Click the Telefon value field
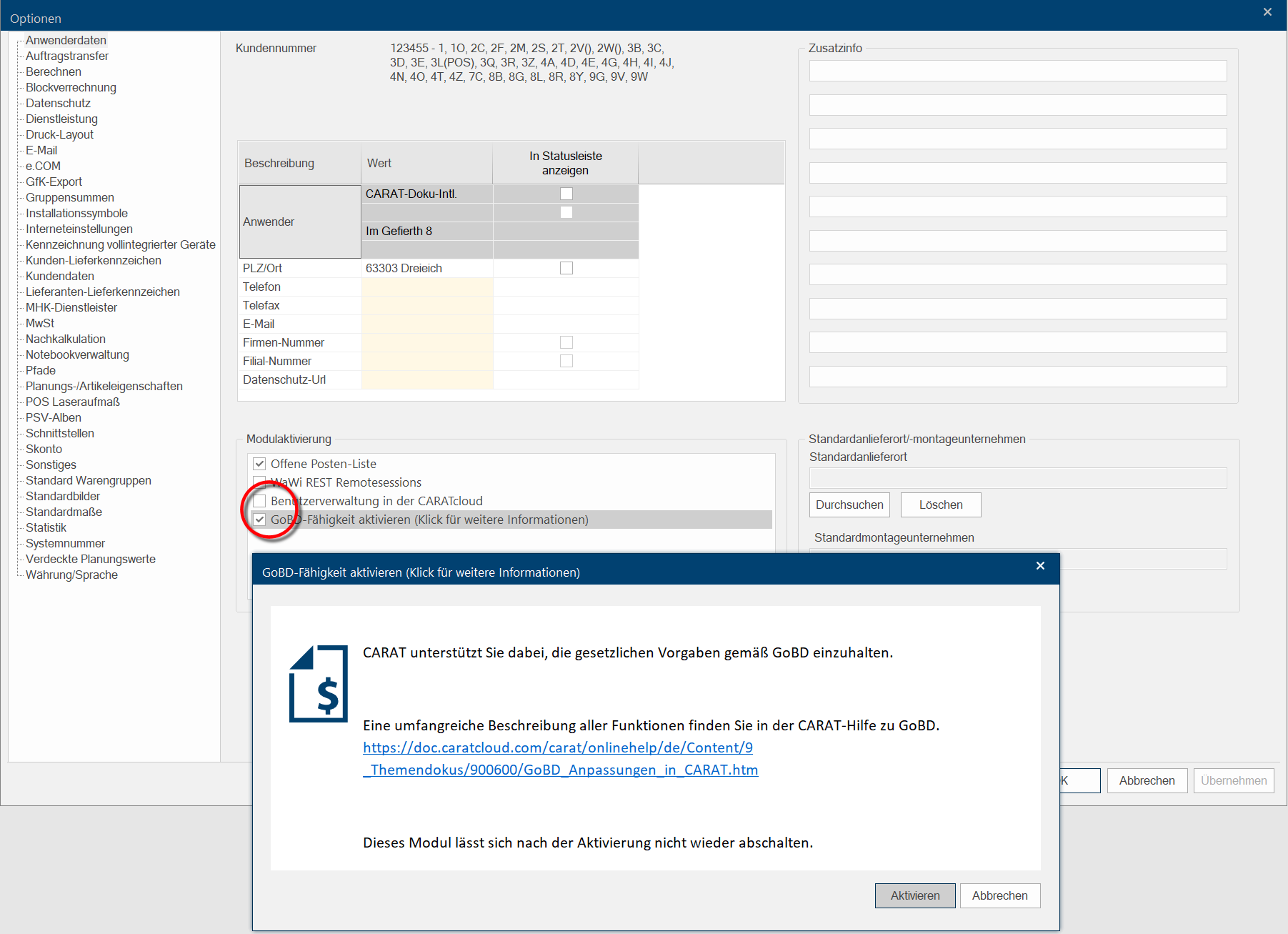Image resolution: width=1288 pixels, height=934 pixels. [427, 287]
